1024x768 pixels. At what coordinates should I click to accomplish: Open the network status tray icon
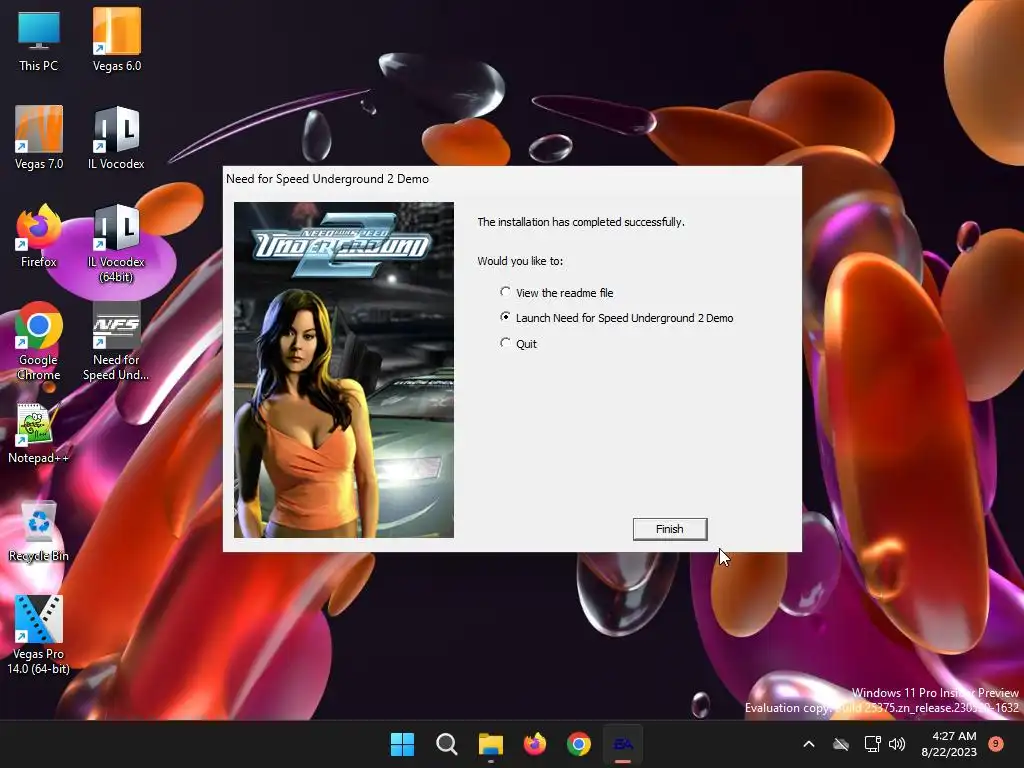pos(872,744)
